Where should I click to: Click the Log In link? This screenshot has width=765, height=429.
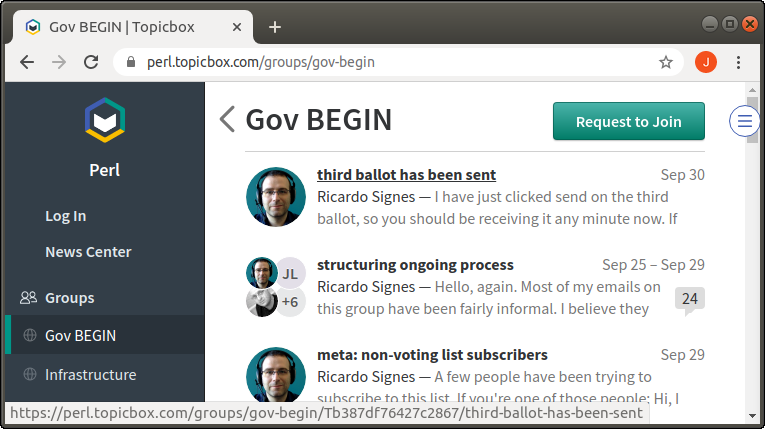point(65,216)
